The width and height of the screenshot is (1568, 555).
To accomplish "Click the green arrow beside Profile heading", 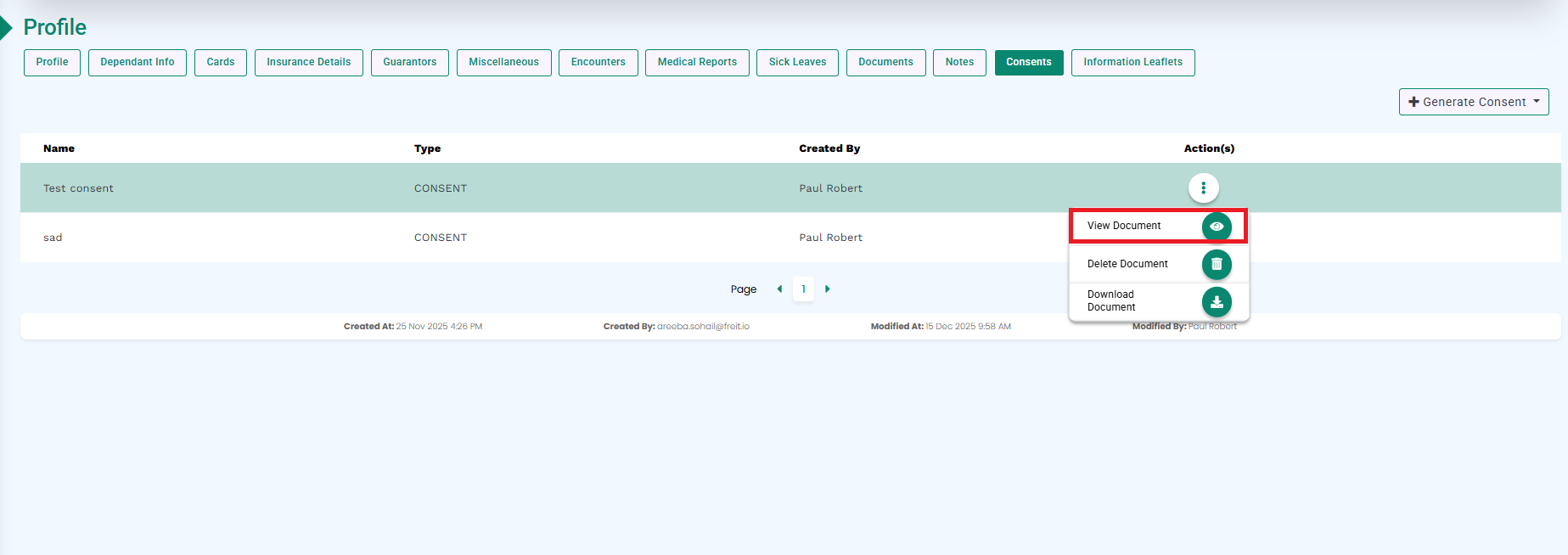I will pyautogui.click(x=6, y=28).
